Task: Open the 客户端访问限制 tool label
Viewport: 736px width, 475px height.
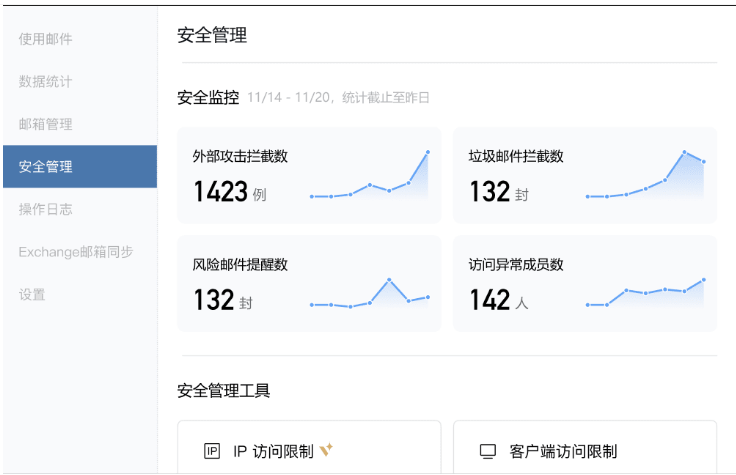Action: point(563,451)
